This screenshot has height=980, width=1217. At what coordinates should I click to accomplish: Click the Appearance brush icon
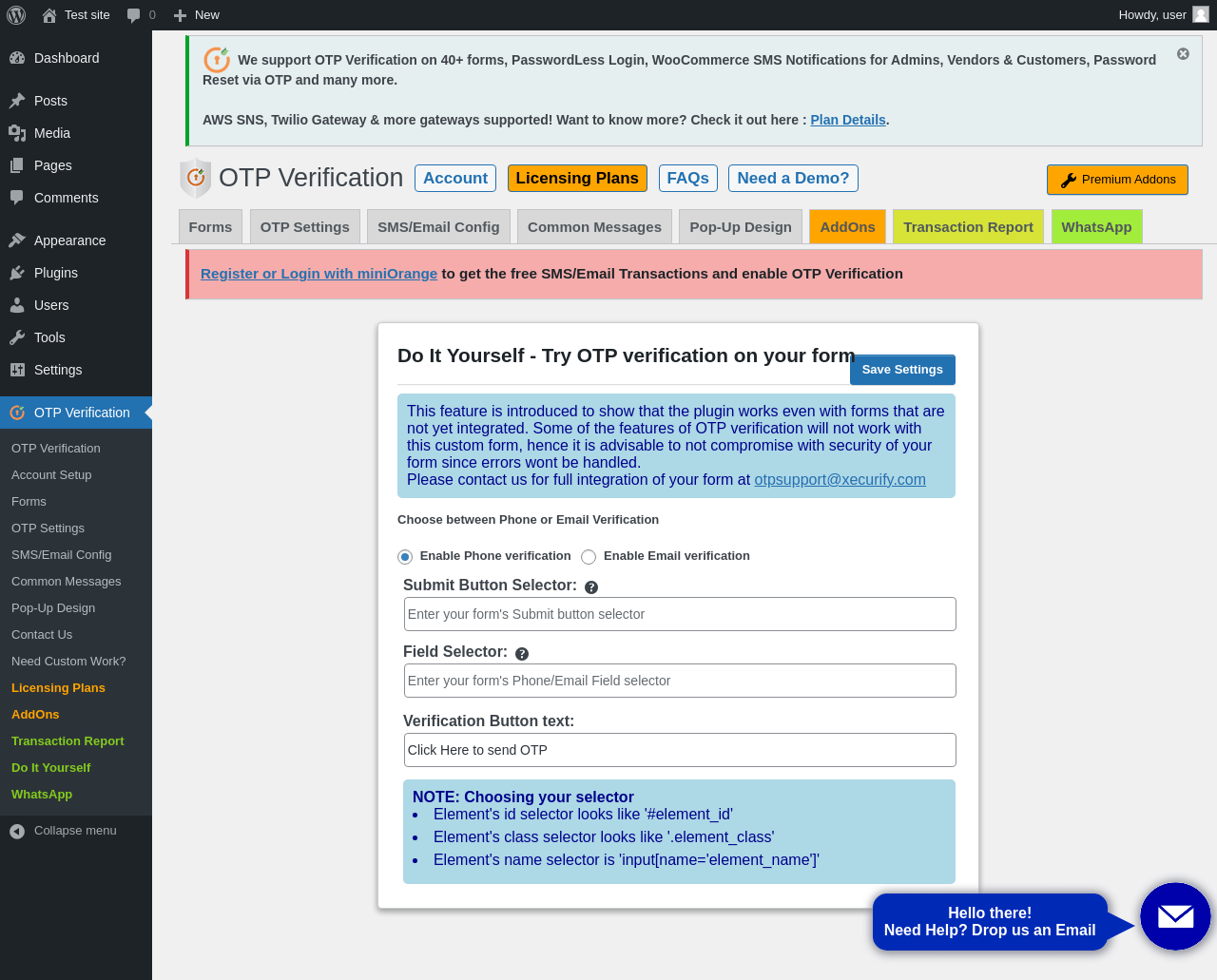17,240
